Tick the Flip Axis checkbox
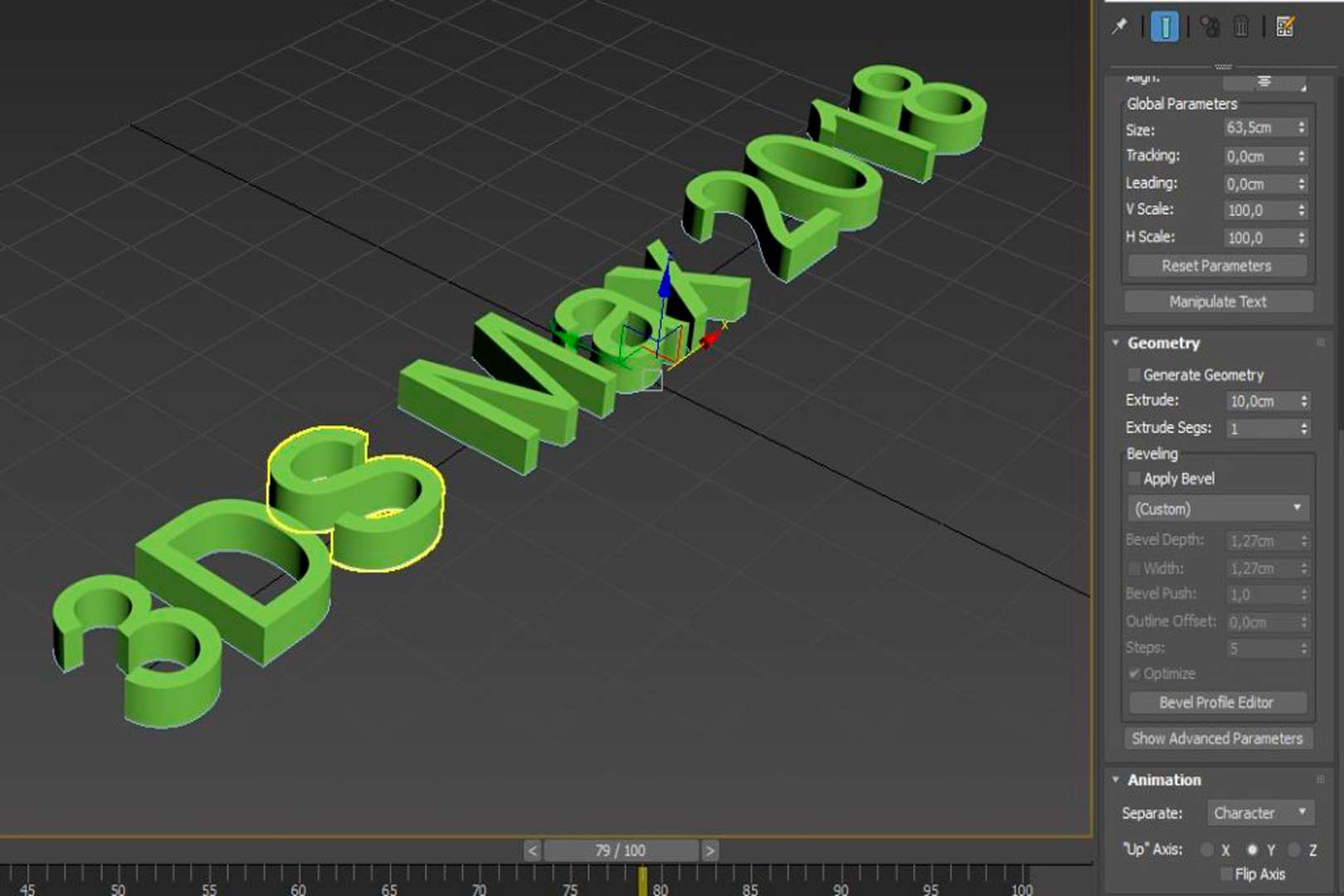The width and height of the screenshot is (1344, 896). click(x=1226, y=874)
